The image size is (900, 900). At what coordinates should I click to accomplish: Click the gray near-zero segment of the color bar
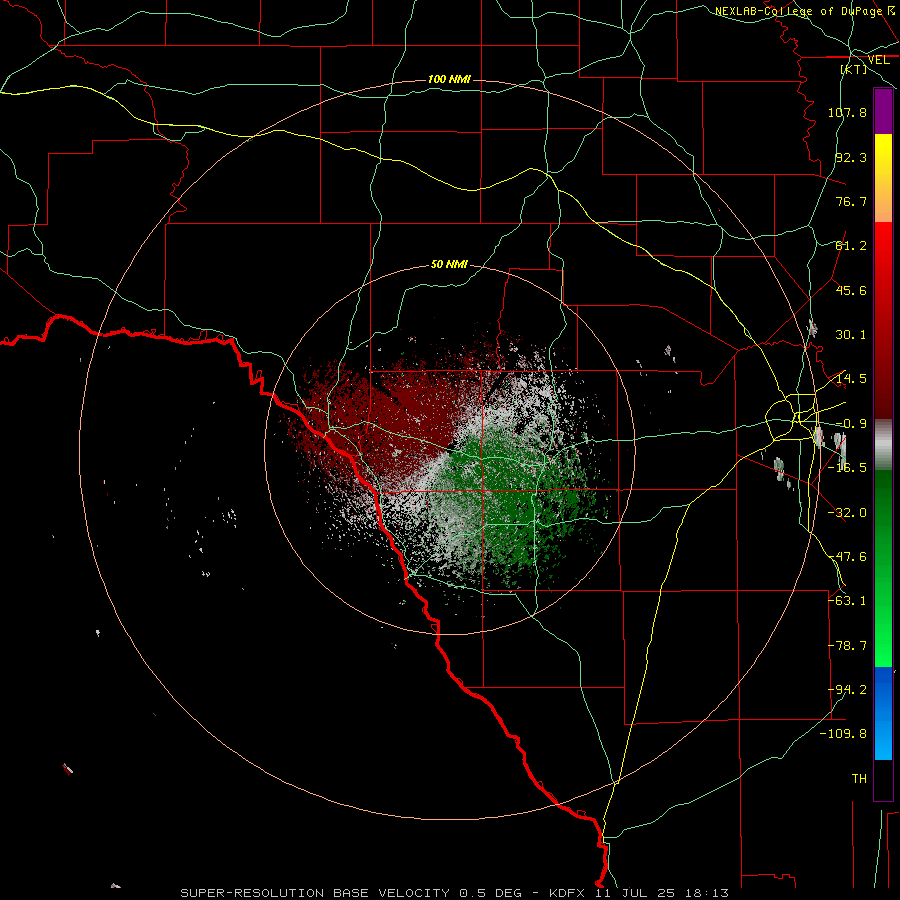pos(883,445)
